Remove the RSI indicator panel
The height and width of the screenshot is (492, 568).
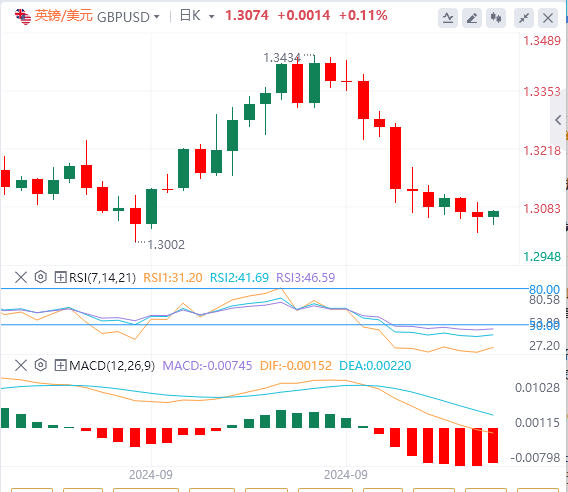tap(21, 278)
